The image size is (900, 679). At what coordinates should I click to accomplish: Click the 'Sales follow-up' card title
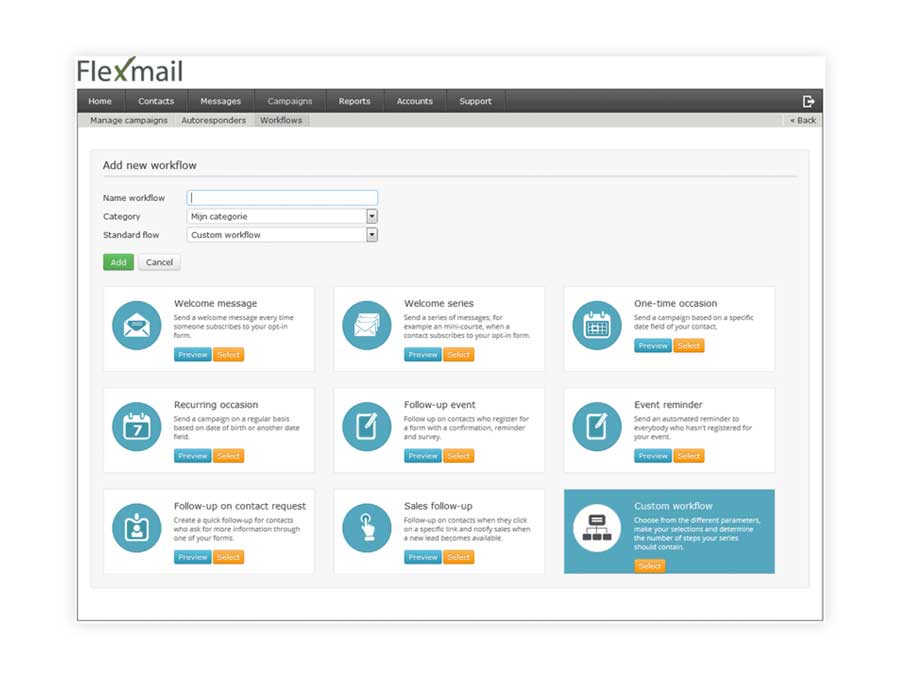click(x=438, y=506)
